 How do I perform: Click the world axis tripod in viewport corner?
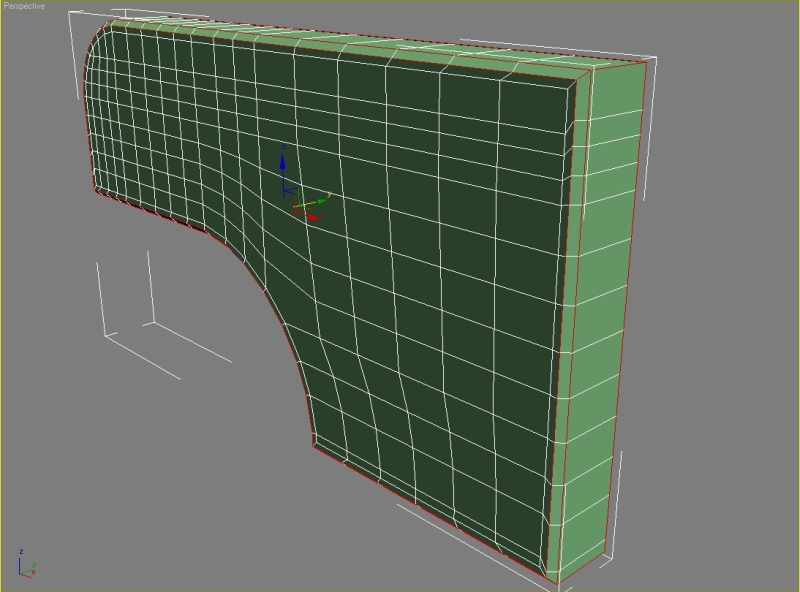tap(24, 566)
